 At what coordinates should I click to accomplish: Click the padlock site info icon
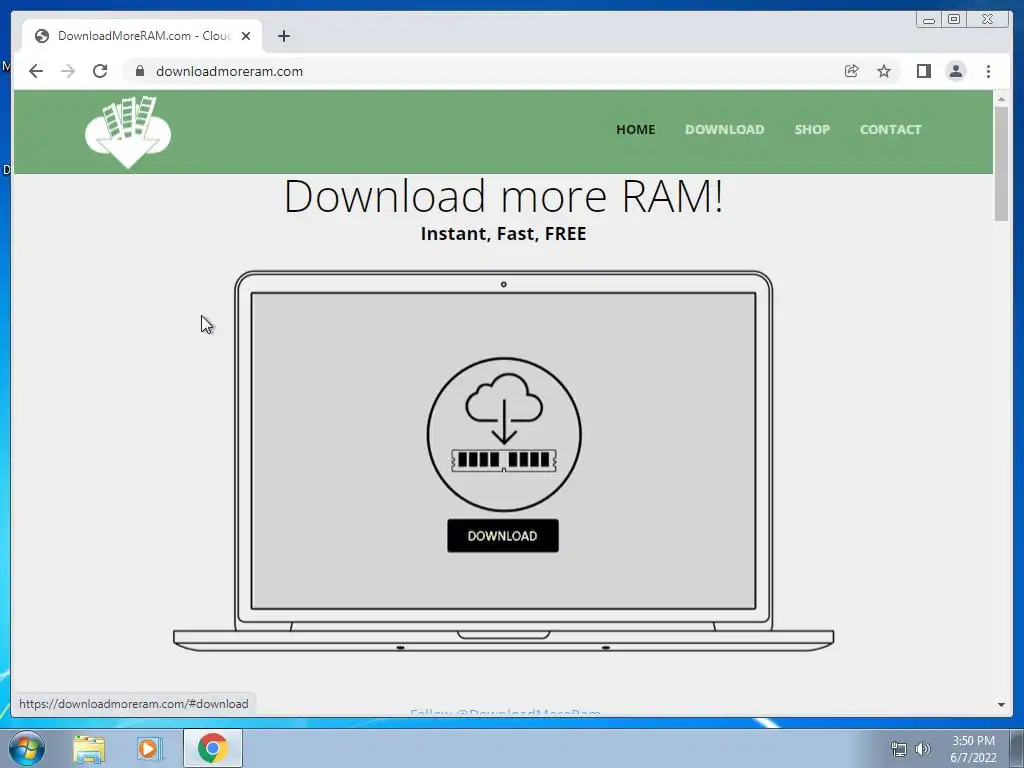pyautogui.click(x=140, y=71)
